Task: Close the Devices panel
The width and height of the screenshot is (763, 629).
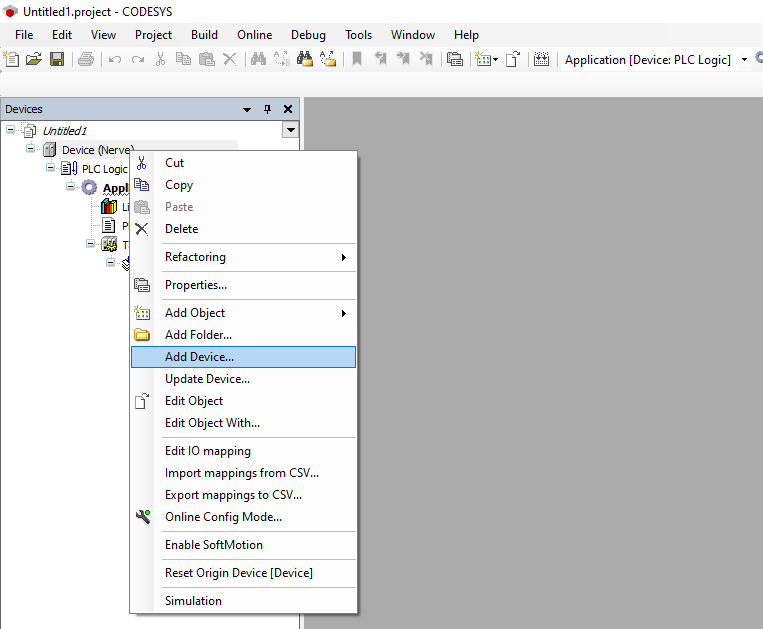Action: [288, 109]
